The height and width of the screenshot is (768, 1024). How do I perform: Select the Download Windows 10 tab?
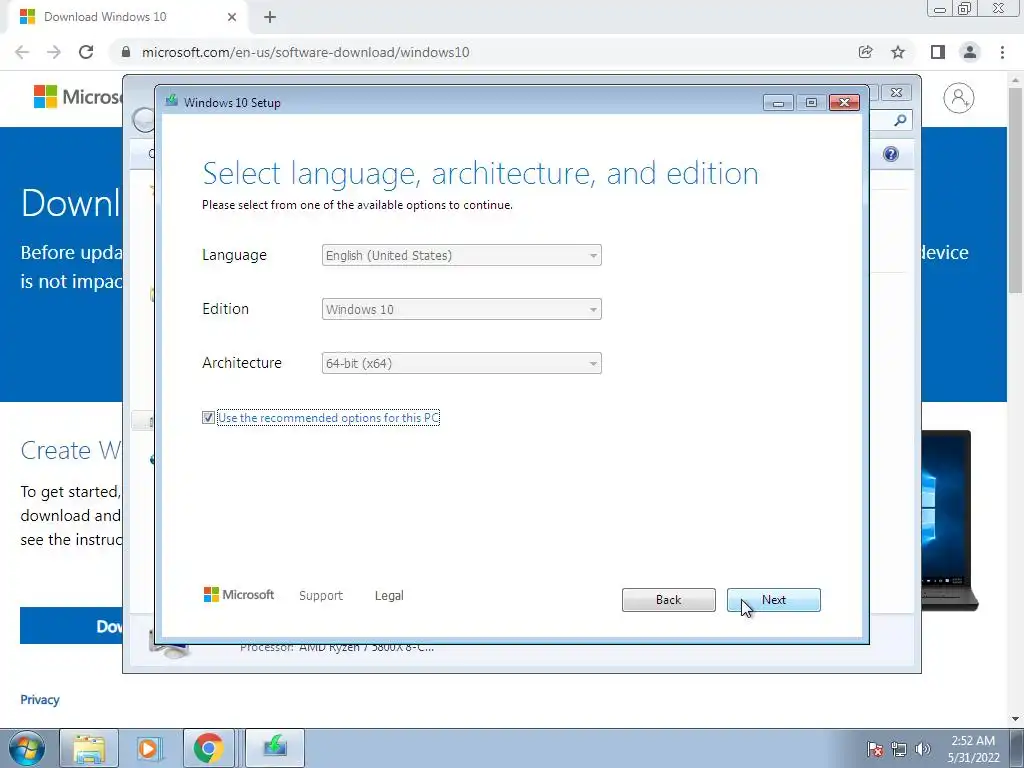point(127,17)
